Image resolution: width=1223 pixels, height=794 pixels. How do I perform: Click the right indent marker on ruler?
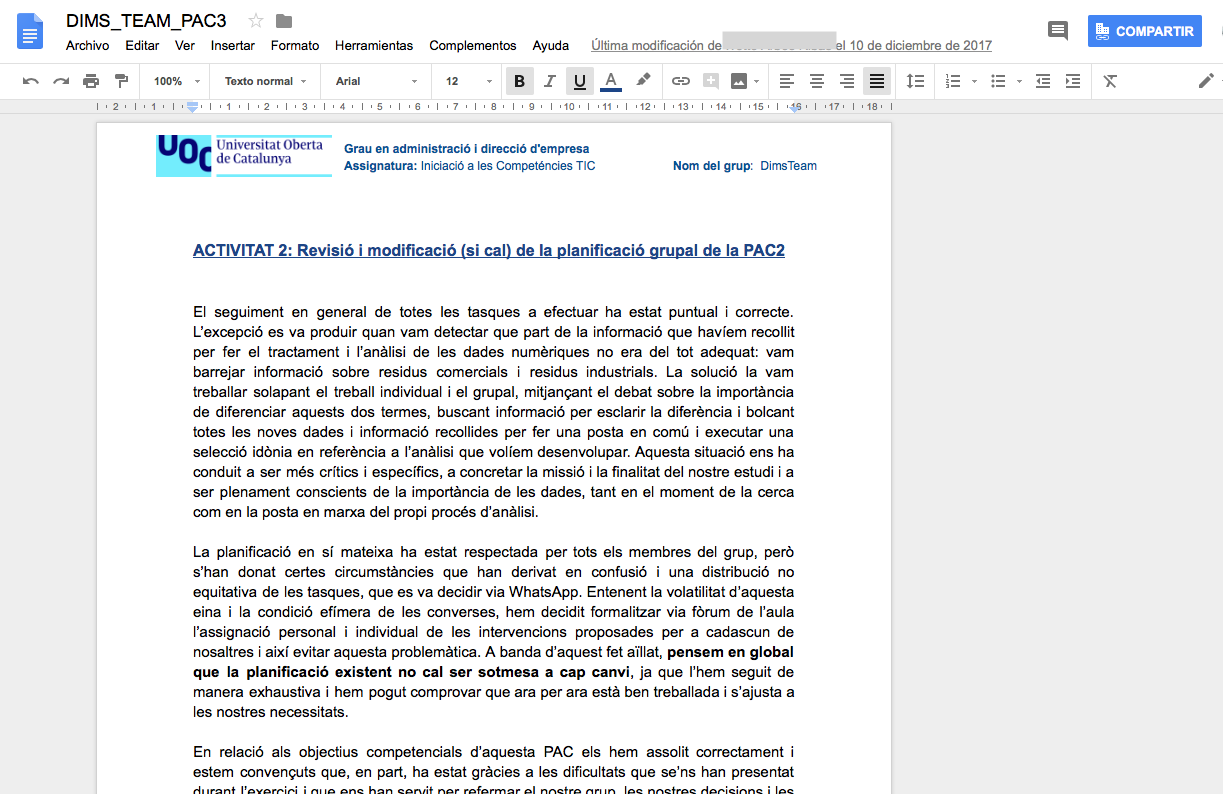[794, 107]
